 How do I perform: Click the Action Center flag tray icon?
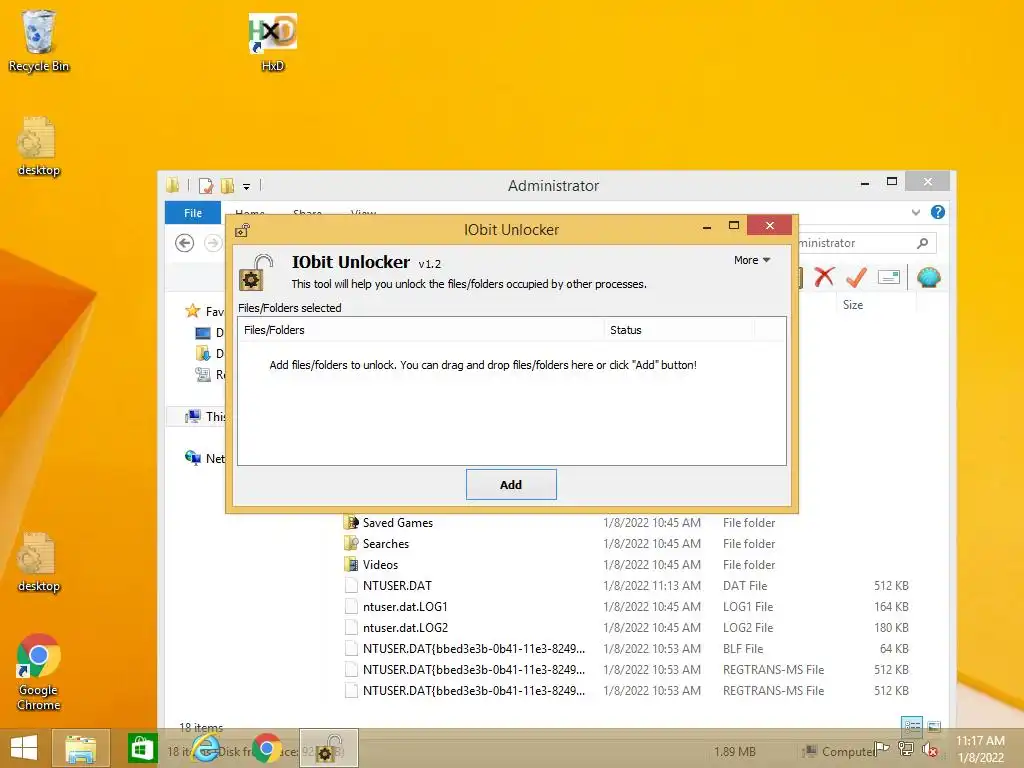882,748
